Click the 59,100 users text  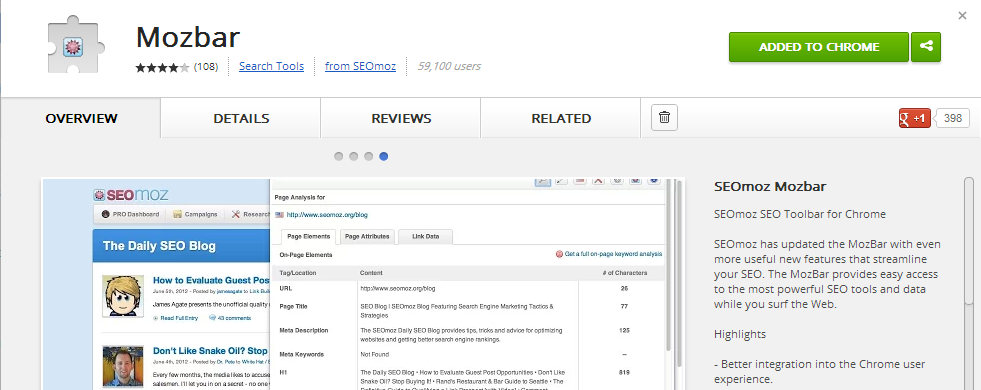point(449,66)
